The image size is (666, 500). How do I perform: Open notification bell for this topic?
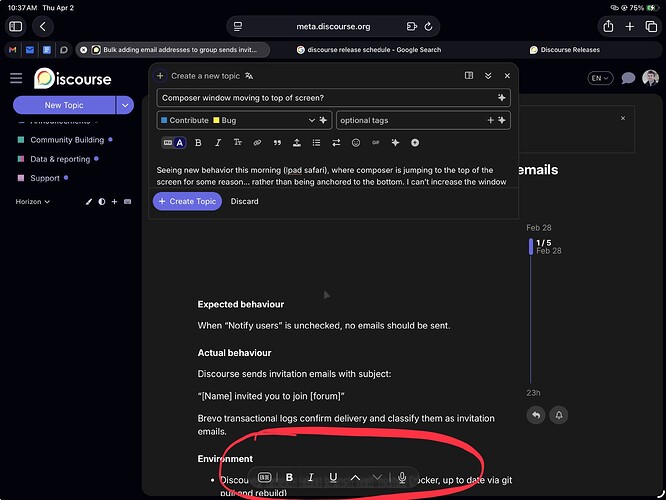[559, 415]
